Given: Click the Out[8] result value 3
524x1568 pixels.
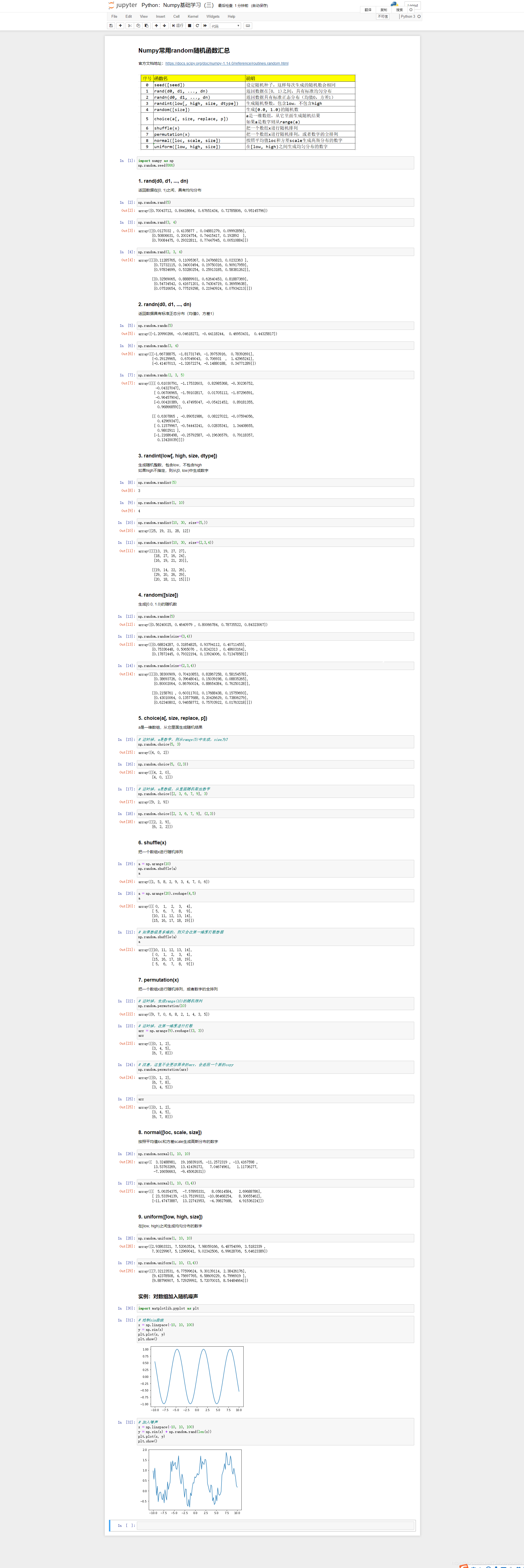Looking at the screenshot, I should [x=139, y=491].
